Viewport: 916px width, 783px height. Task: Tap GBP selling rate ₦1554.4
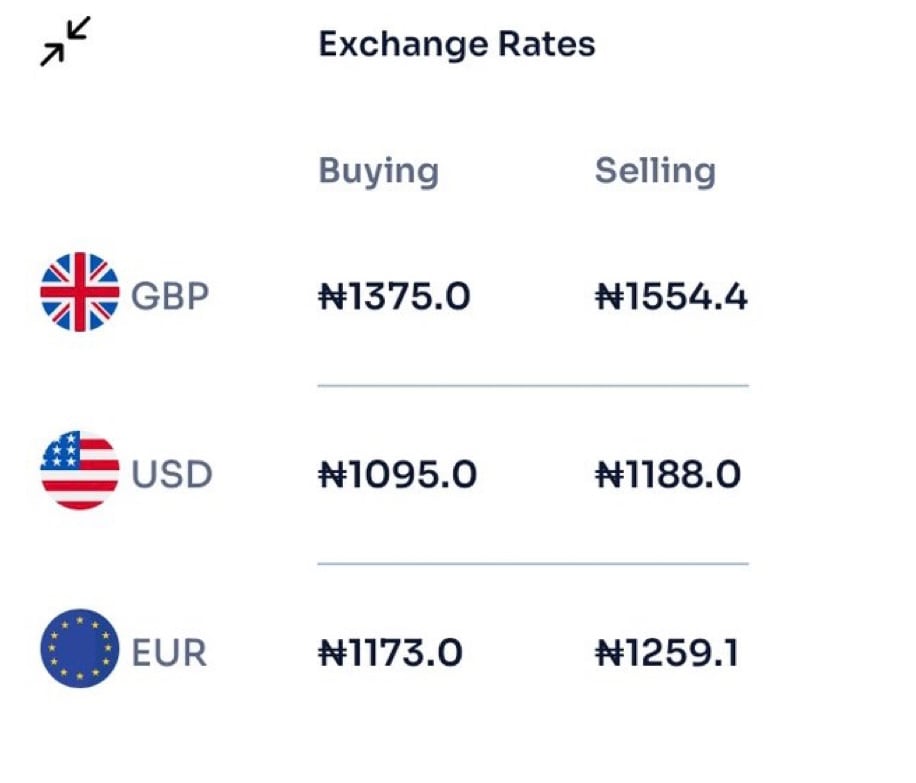(x=671, y=297)
